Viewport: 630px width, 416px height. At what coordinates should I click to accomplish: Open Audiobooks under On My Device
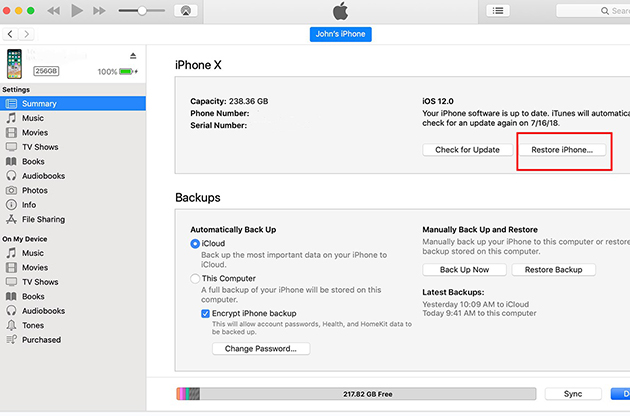pyautogui.click(x=73, y=311)
